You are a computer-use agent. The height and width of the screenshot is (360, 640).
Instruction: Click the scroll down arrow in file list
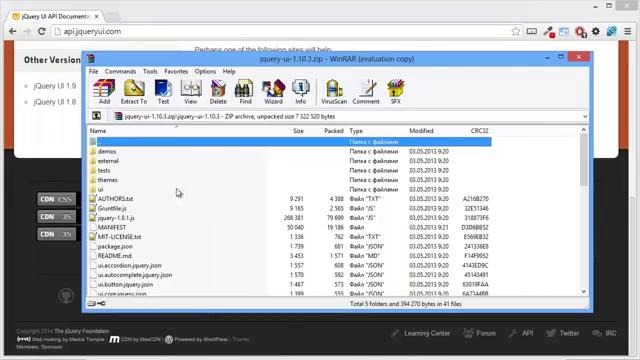point(584,291)
